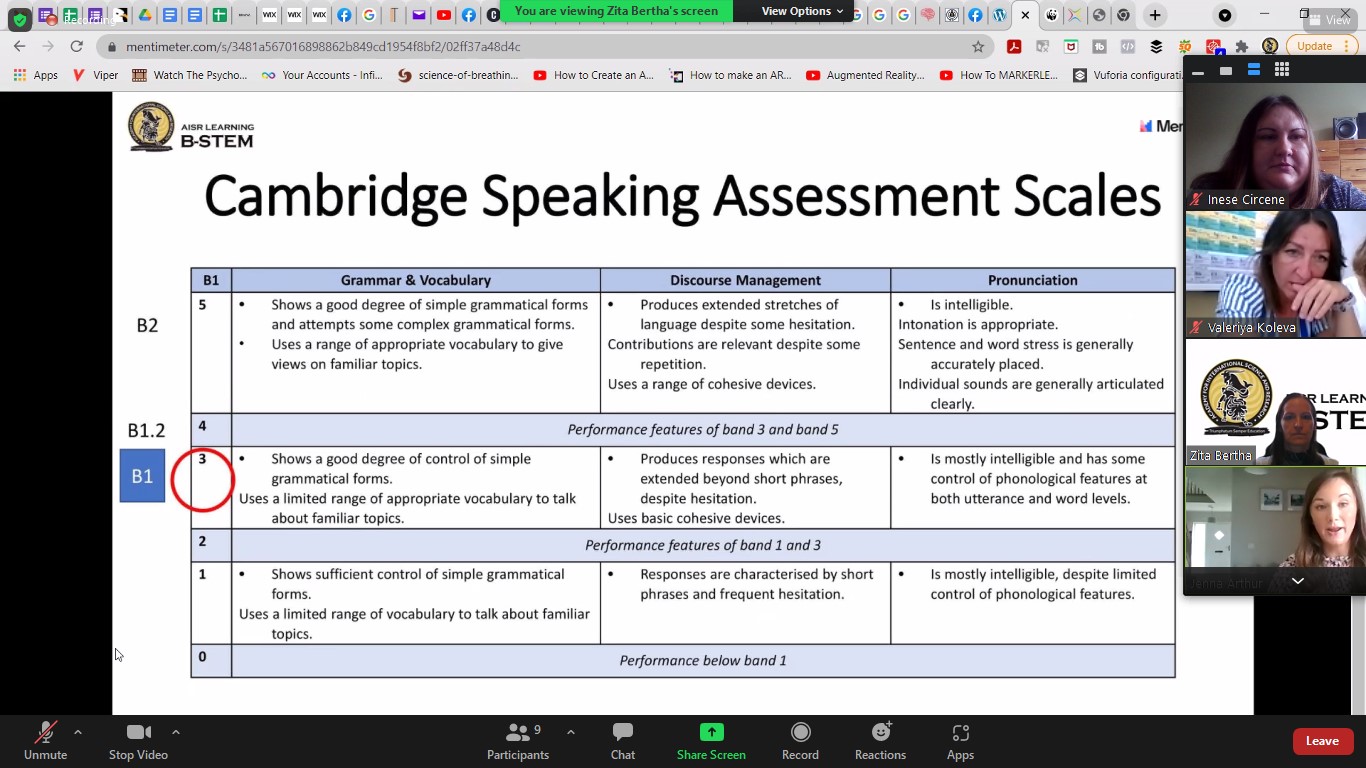1366x768 pixels.
Task: Open the View Options dropdown
Action: 802,11
